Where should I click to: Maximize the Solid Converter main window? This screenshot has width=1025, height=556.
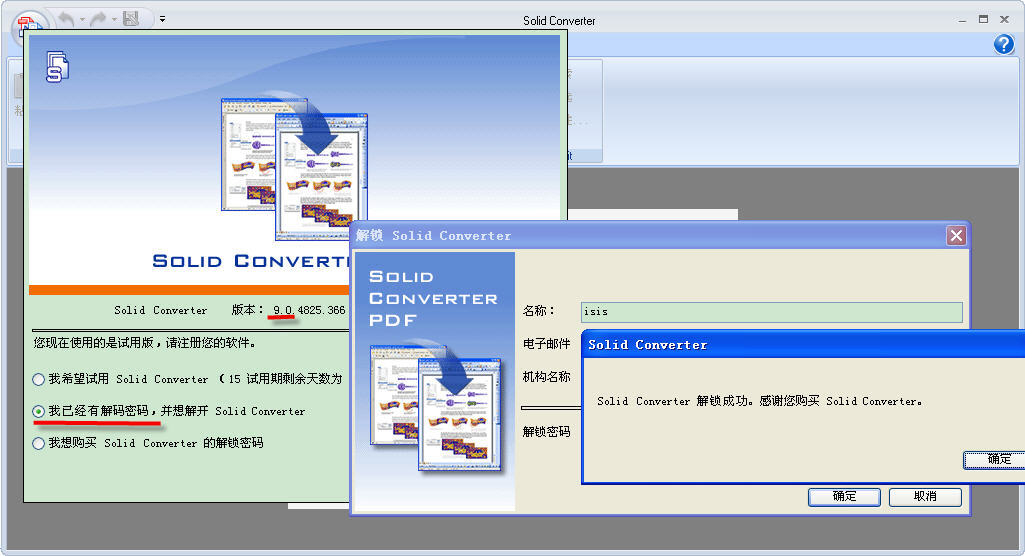tap(983, 20)
